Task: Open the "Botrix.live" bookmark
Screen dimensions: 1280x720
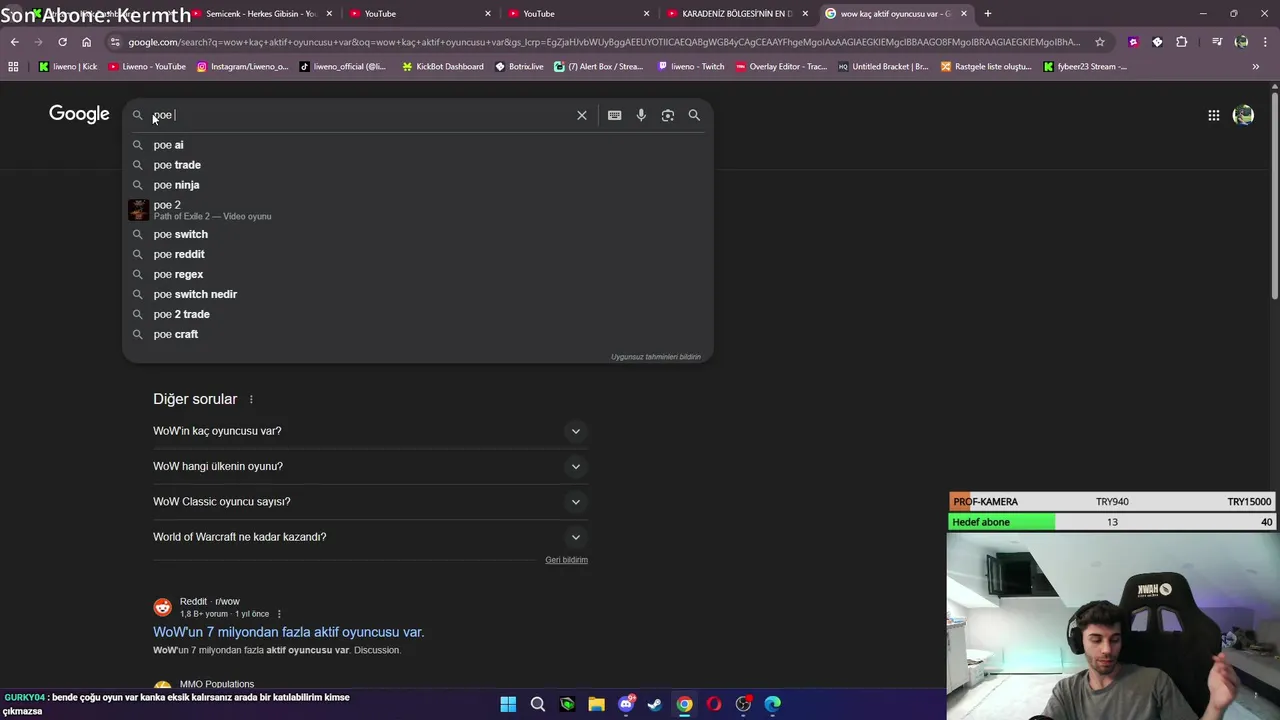Action: point(519,66)
